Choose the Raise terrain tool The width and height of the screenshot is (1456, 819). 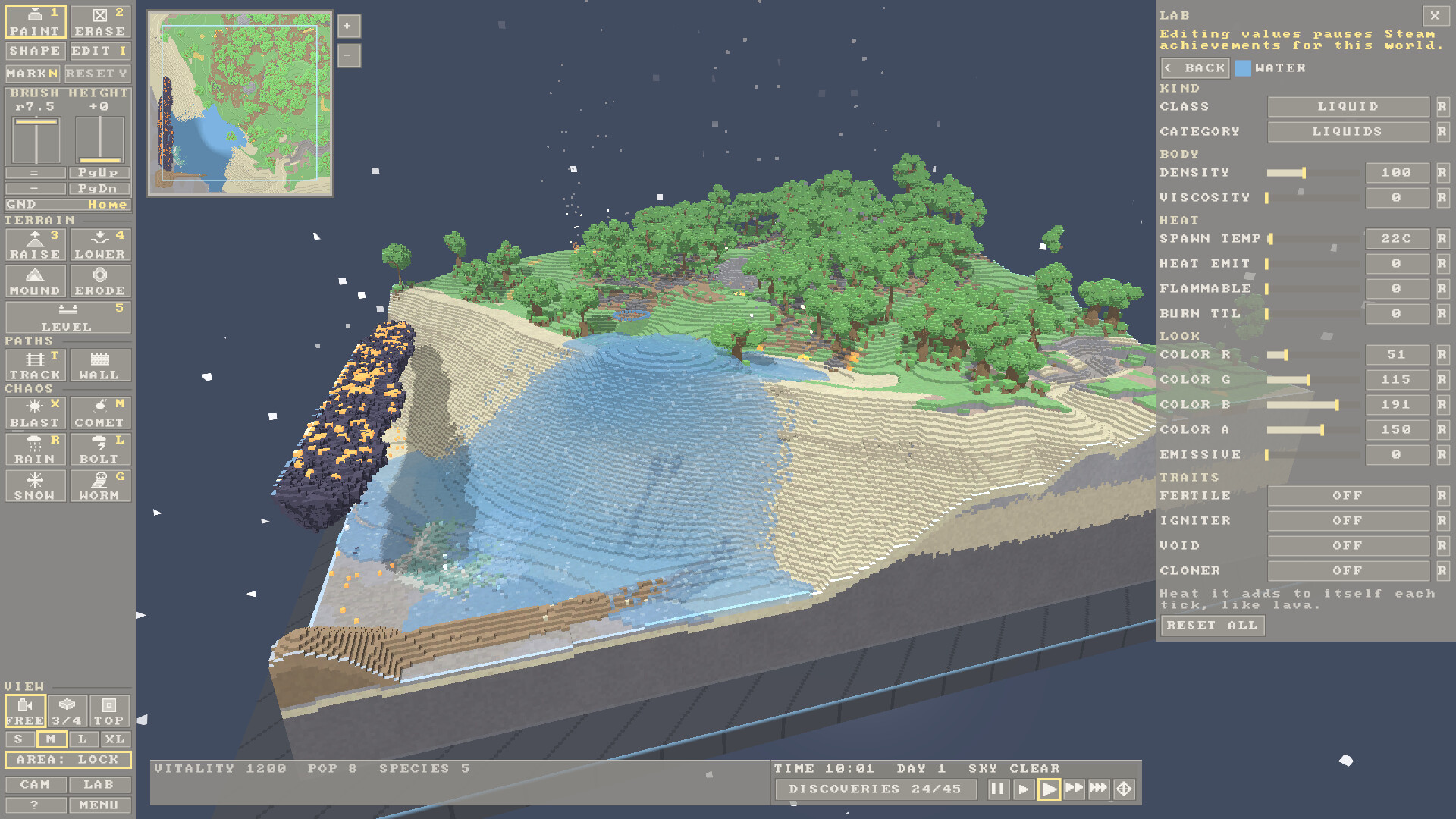[x=35, y=245]
